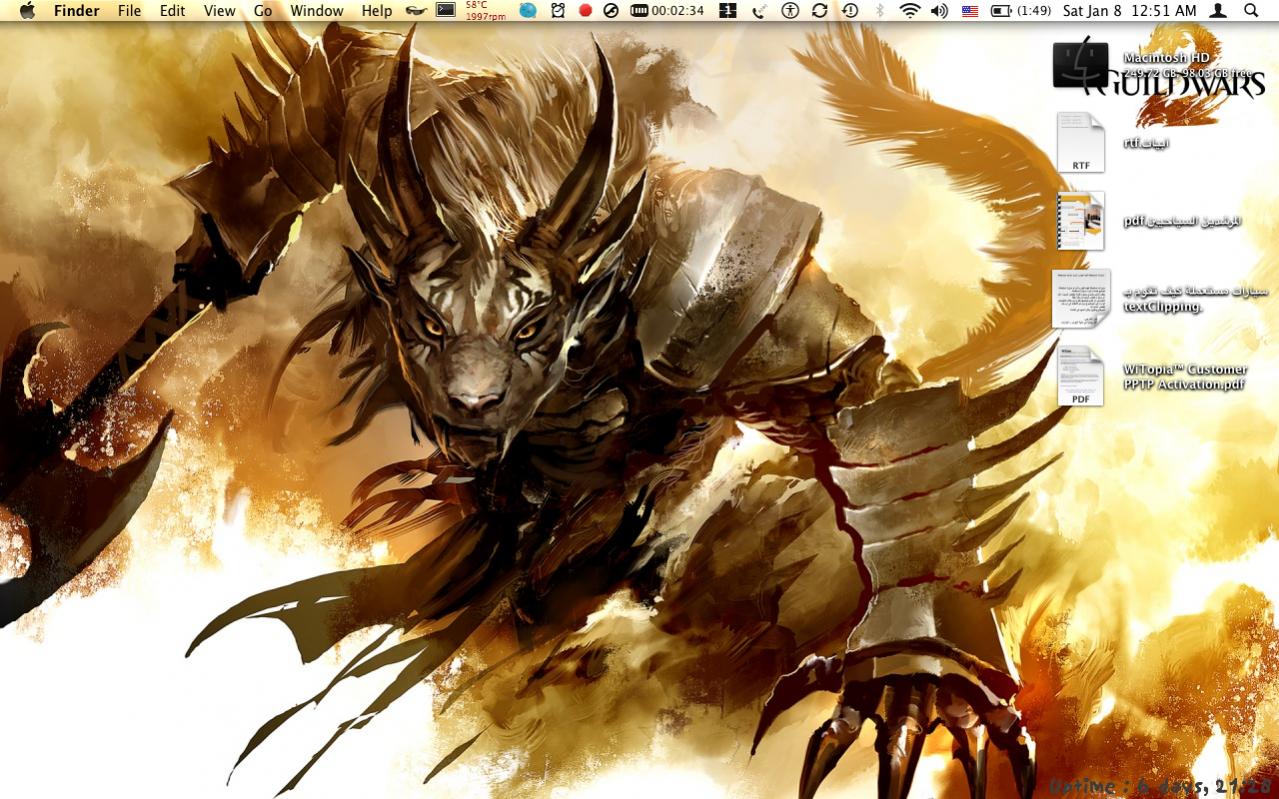Click the alarm clock menu bar icon
The image size is (1279, 799).
click(556, 11)
